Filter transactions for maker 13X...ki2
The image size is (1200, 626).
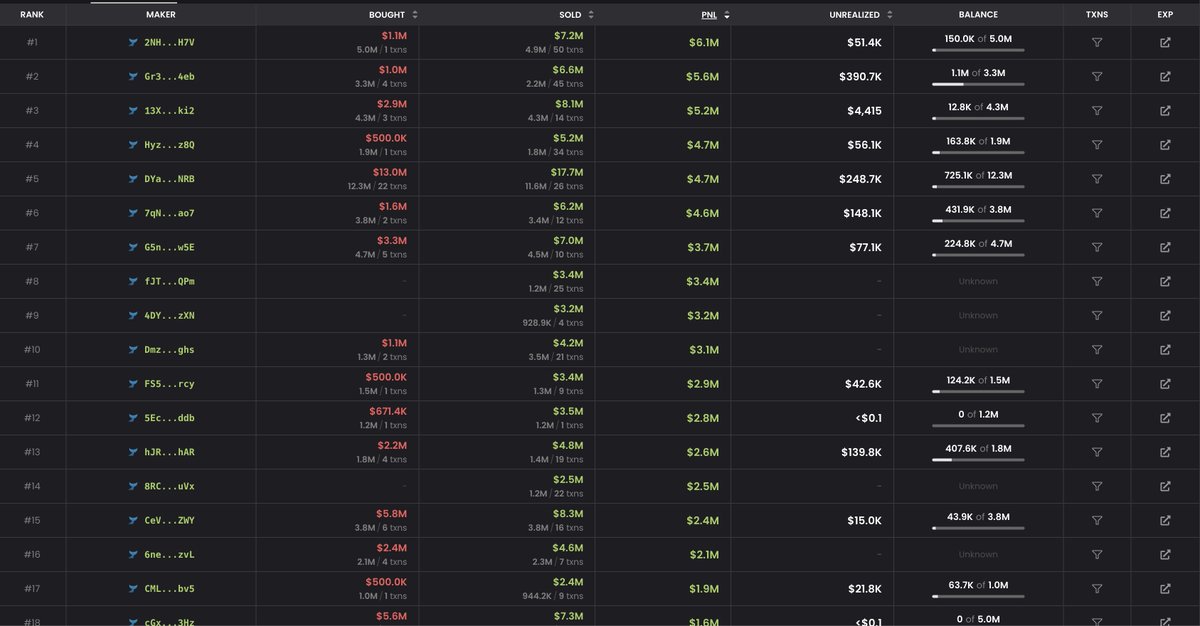pos(1097,111)
